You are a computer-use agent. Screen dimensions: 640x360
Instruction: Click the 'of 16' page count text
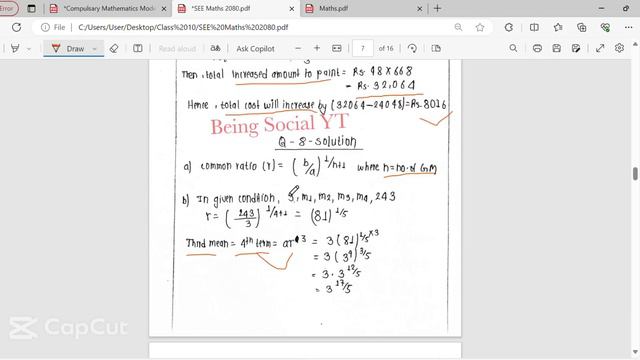tap(386, 49)
